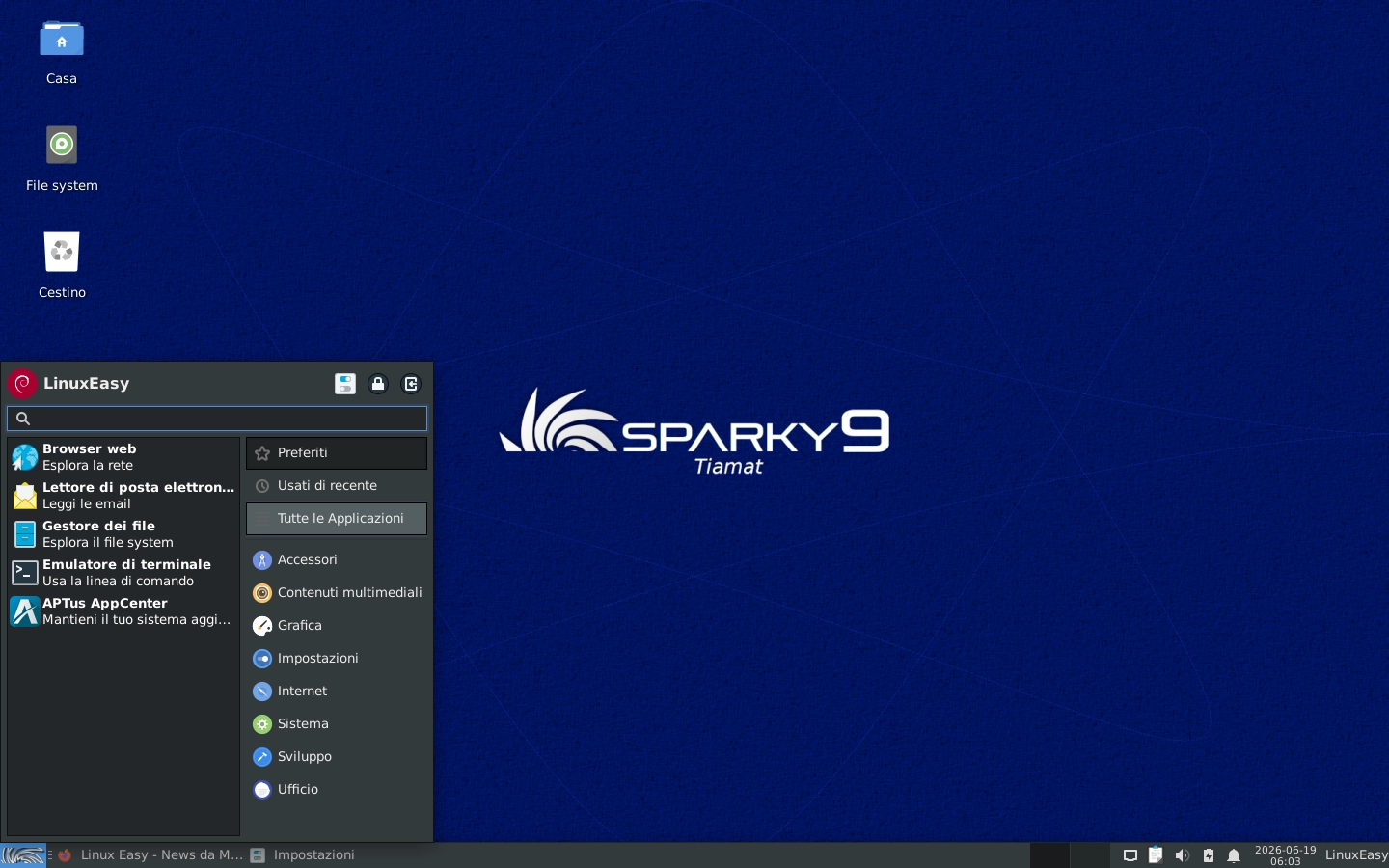
Task: Open the Sistema category
Action: click(x=337, y=724)
